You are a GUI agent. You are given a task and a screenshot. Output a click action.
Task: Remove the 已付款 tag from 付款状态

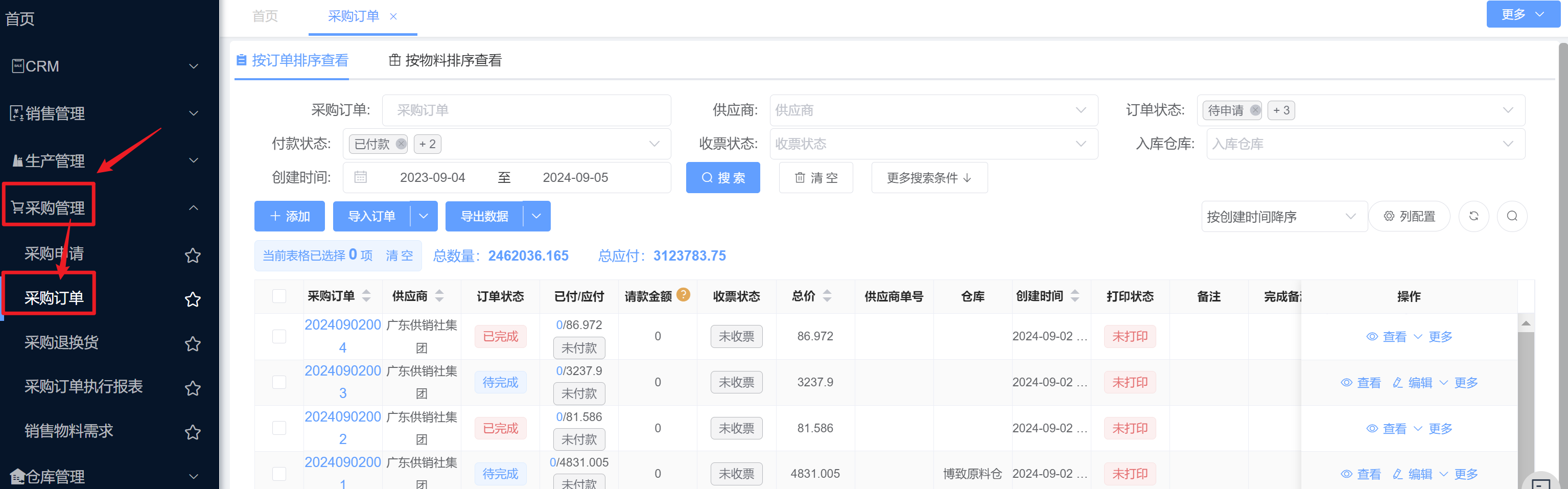click(x=401, y=144)
